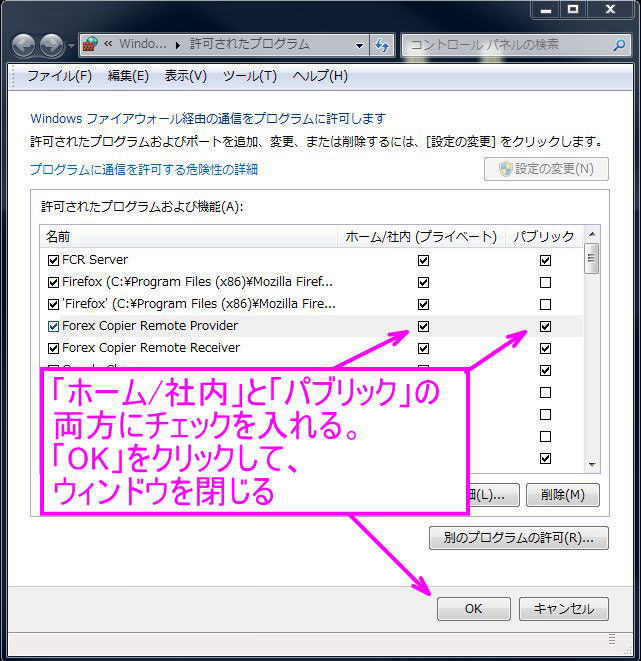Toggle the FCR Server name checkbox

pyautogui.click(x=53, y=260)
